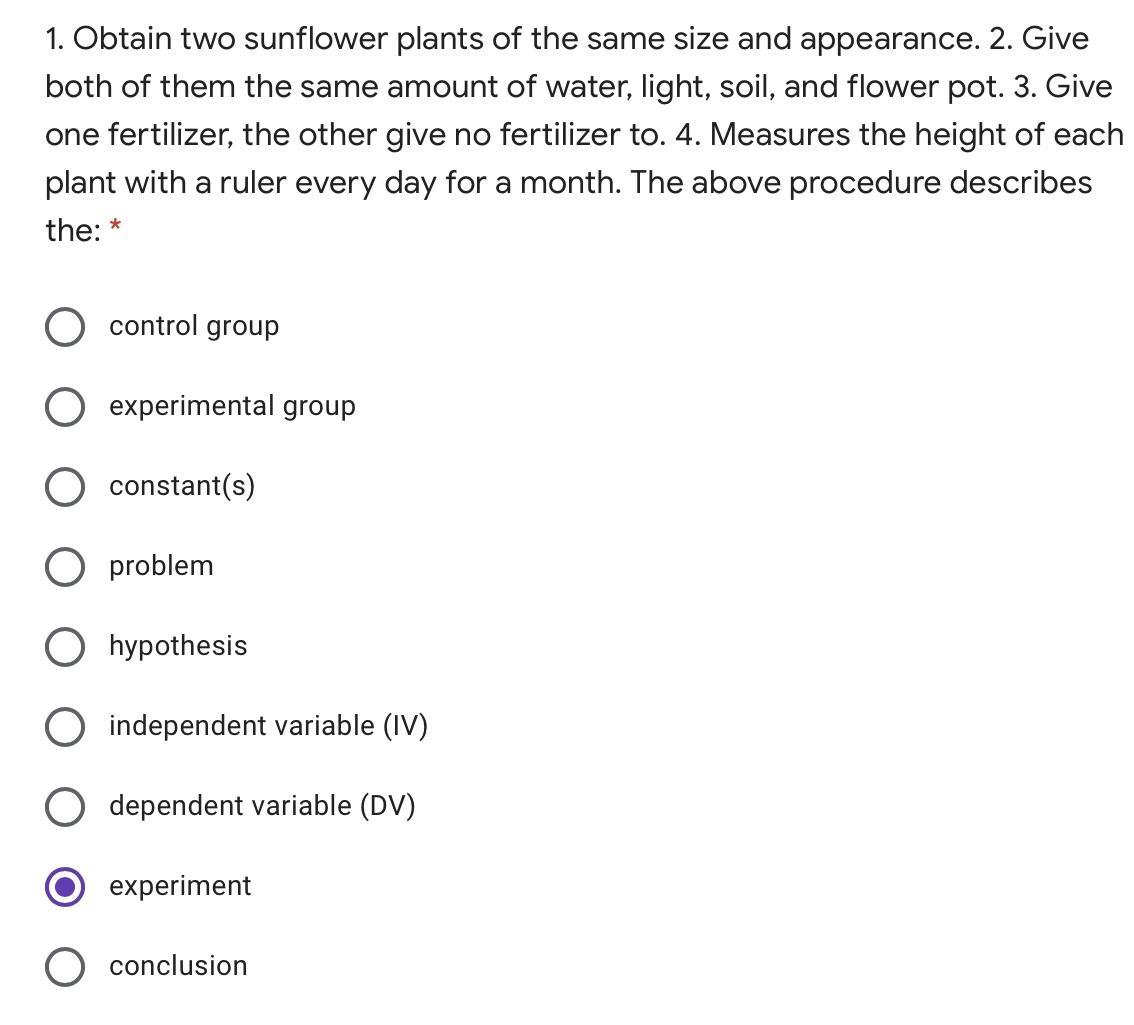Click the 'dependent variable (DV)' label text
The image size is (1134, 1025).
(x=262, y=806)
